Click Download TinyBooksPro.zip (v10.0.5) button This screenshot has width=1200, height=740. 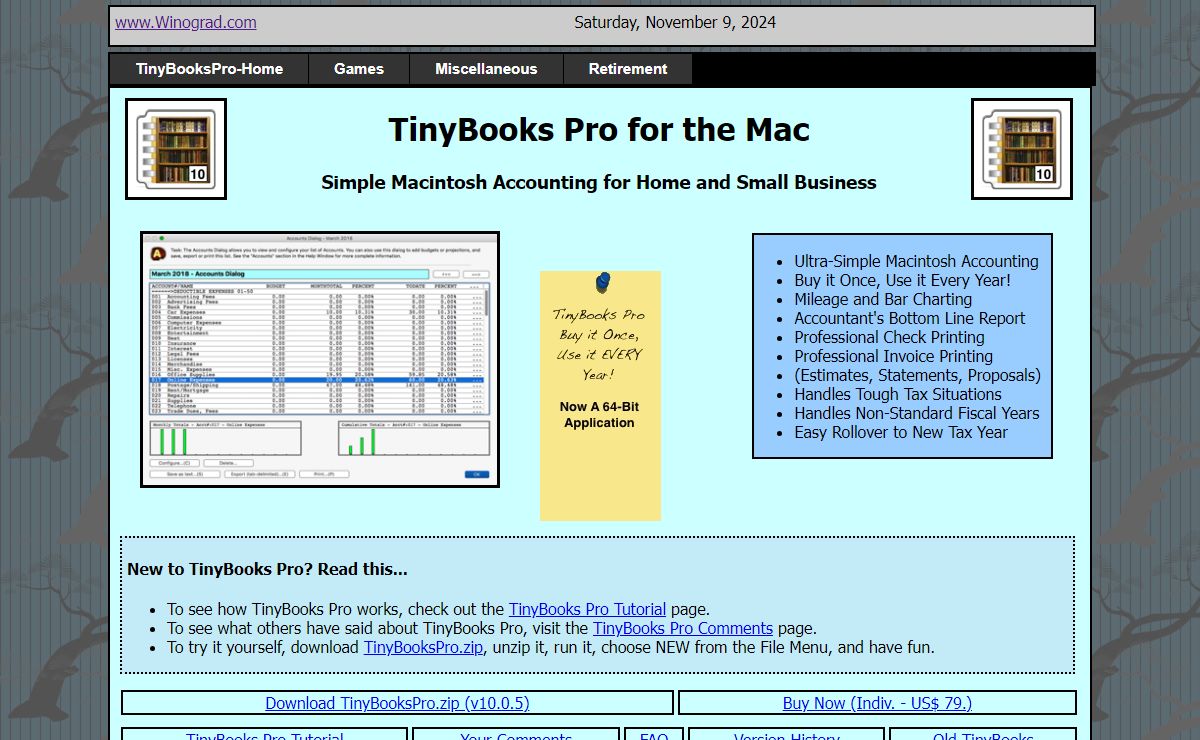point(397,703)
